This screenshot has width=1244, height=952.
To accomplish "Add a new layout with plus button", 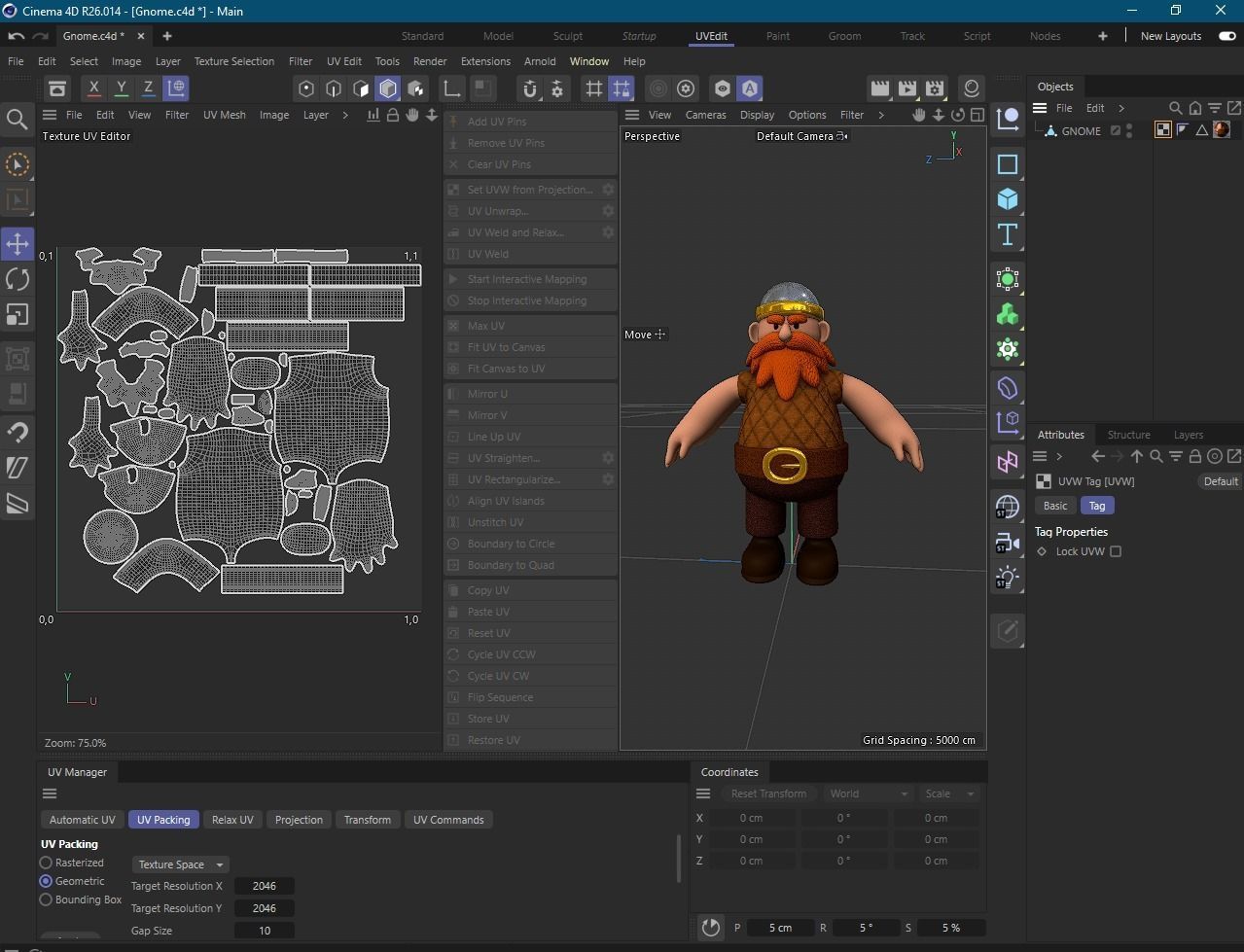I will pyautogui.click(x=1103, y=36).
